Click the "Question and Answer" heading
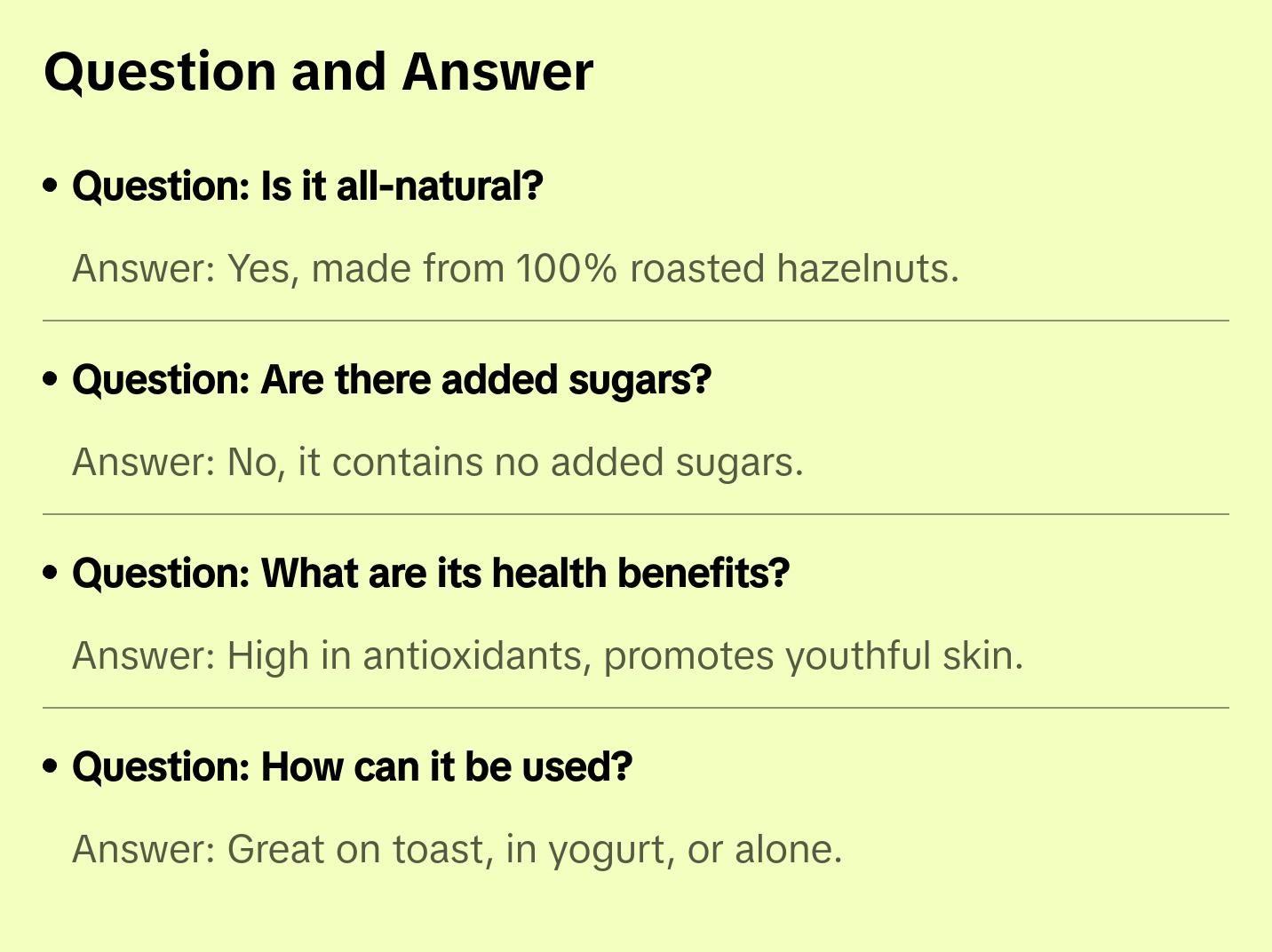The height and width of the screenshot is (952, 1272). point(318,72)
